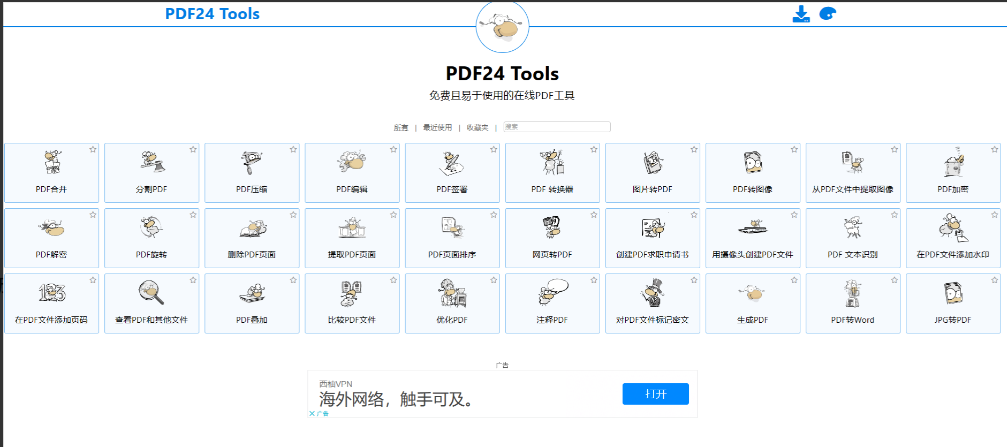The width and height of the screenshot is (1007, 447).
Task: Show all tools via 所有 filter
Action: click(401, 127)
